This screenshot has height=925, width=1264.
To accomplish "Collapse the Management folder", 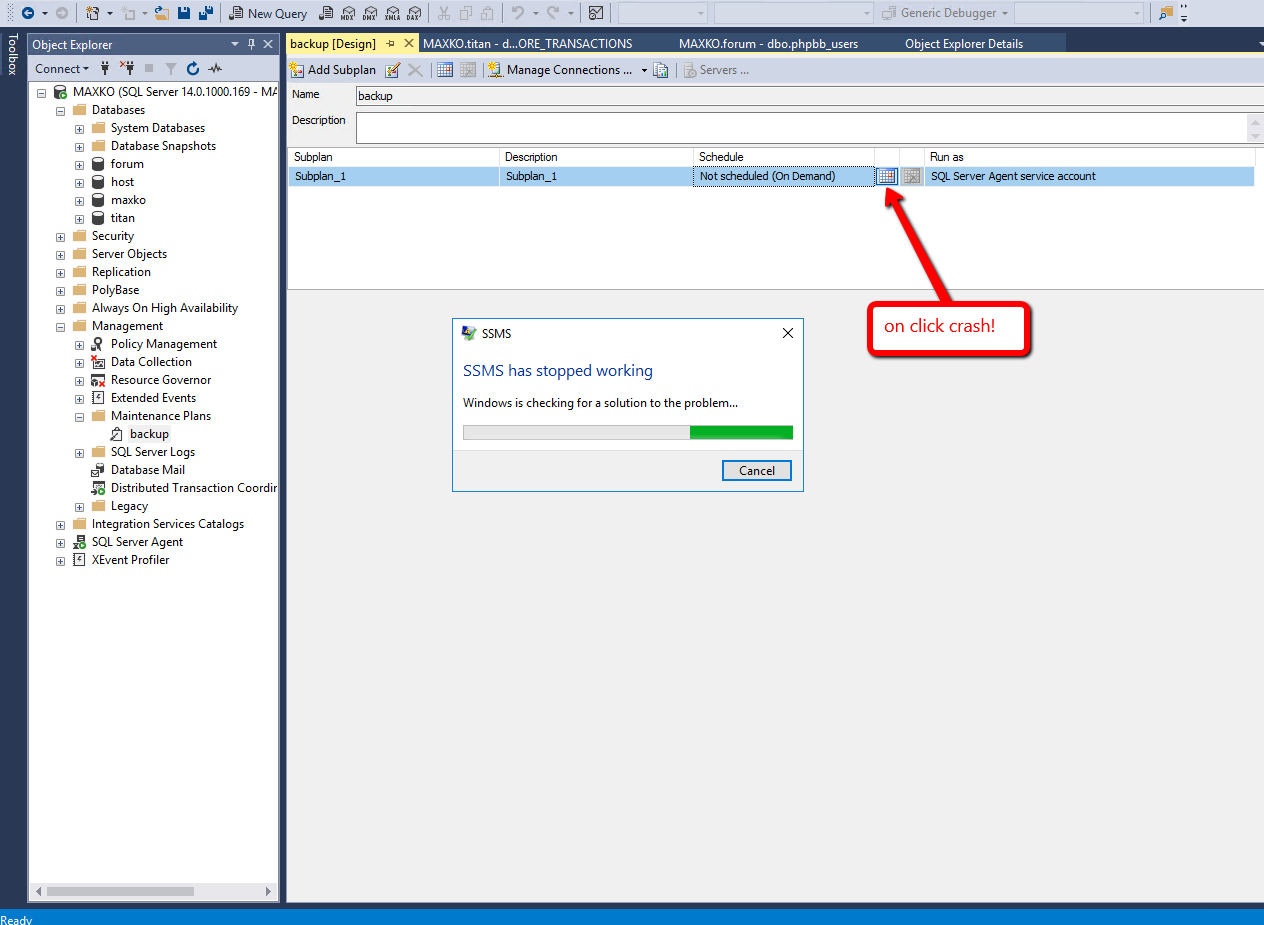I will (61, 326).
